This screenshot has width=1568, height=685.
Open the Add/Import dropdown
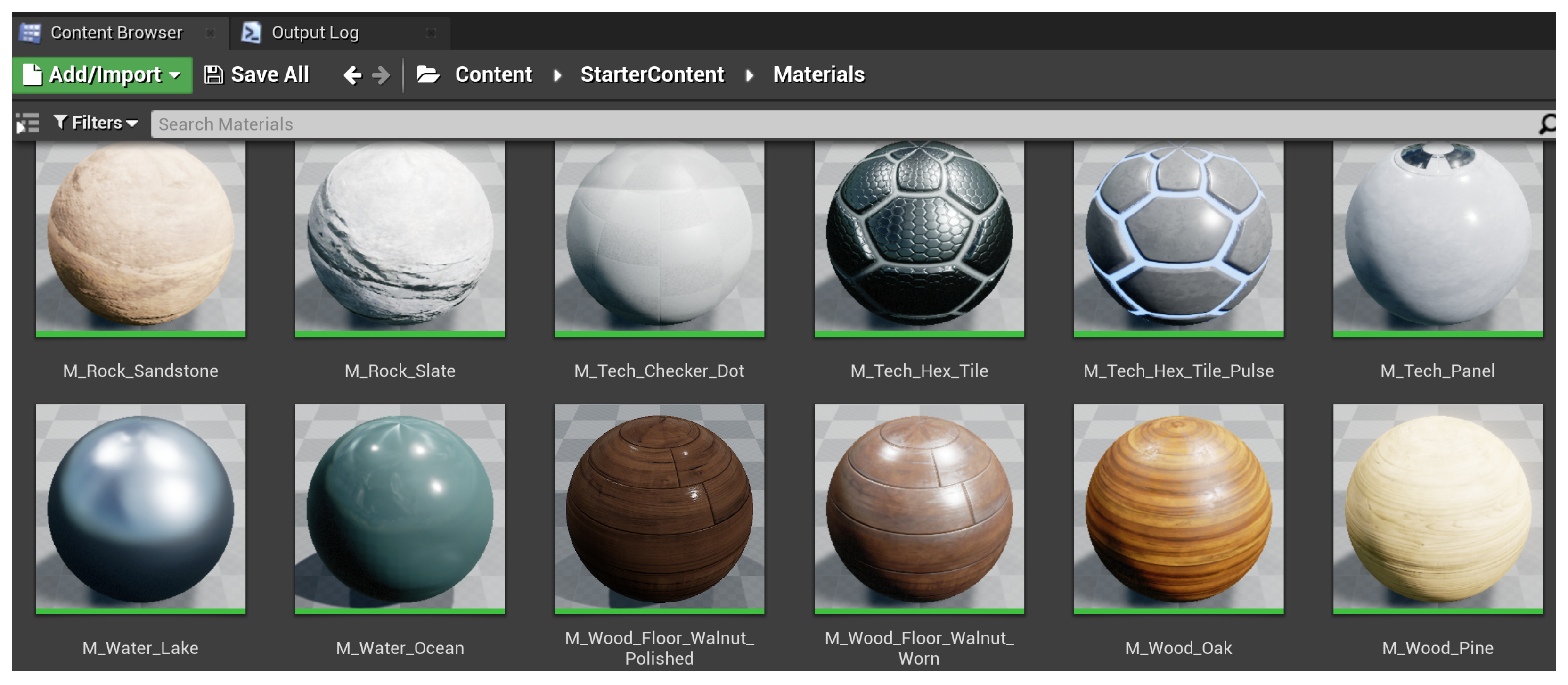coord(102,75)
